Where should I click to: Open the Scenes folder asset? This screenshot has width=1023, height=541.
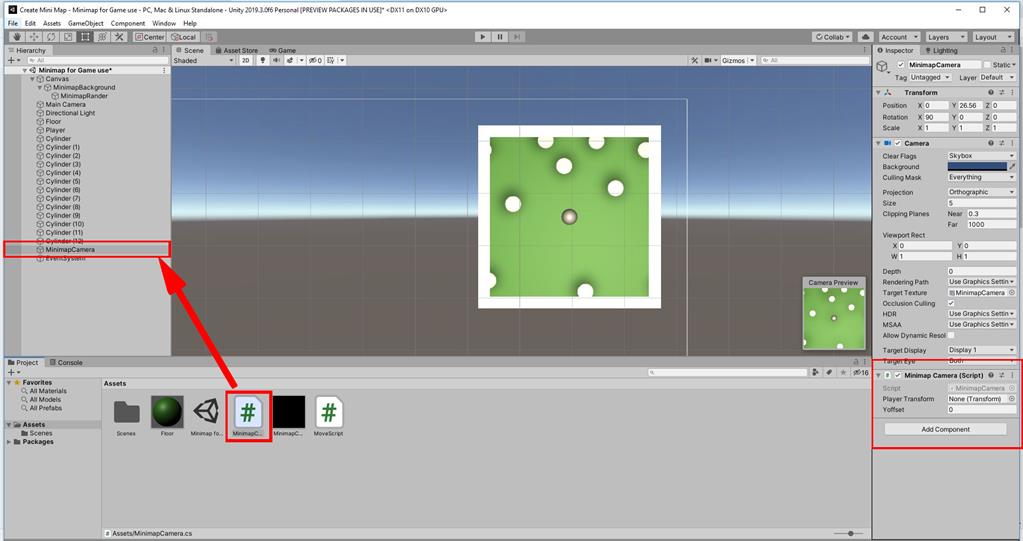[126, 416]
